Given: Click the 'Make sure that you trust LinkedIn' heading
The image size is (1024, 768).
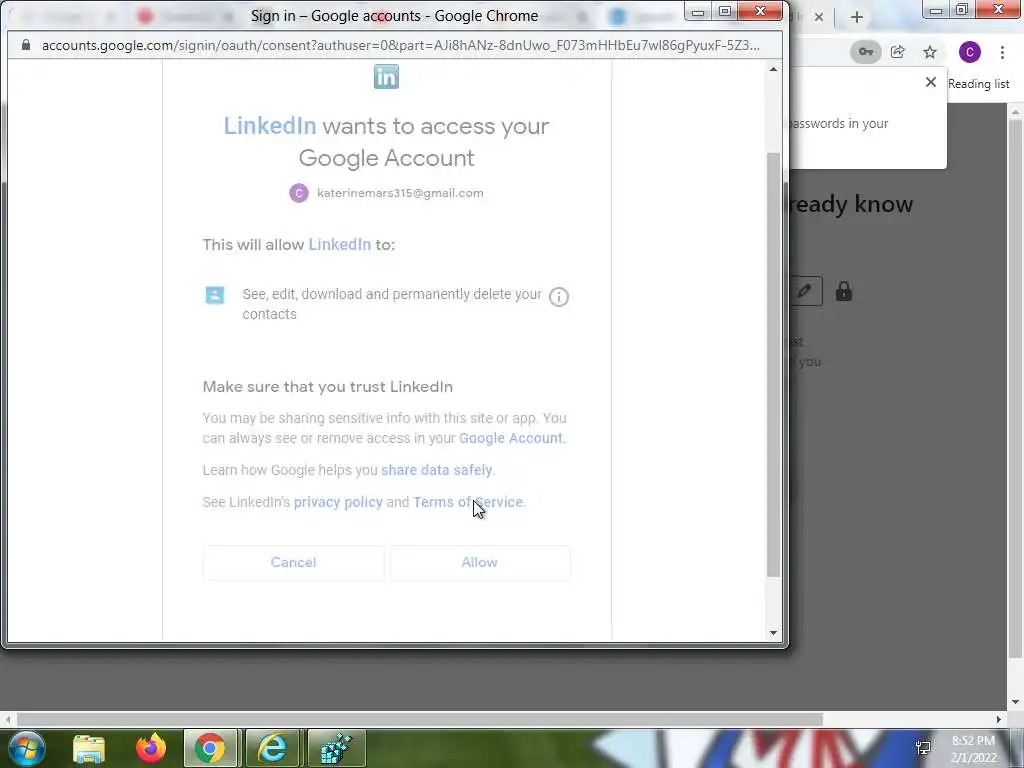Looking at the screenshot, I should pos(328,387).
